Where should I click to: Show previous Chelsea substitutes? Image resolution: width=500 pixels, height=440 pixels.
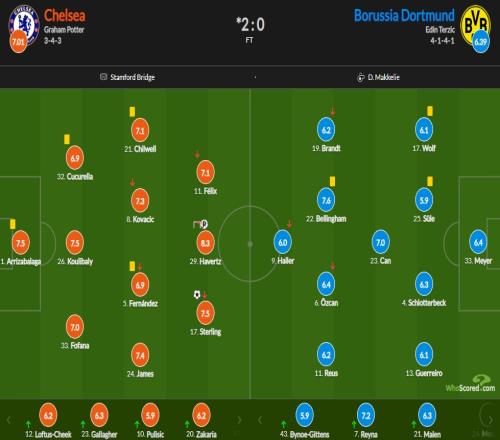click(x=9, y=420)
